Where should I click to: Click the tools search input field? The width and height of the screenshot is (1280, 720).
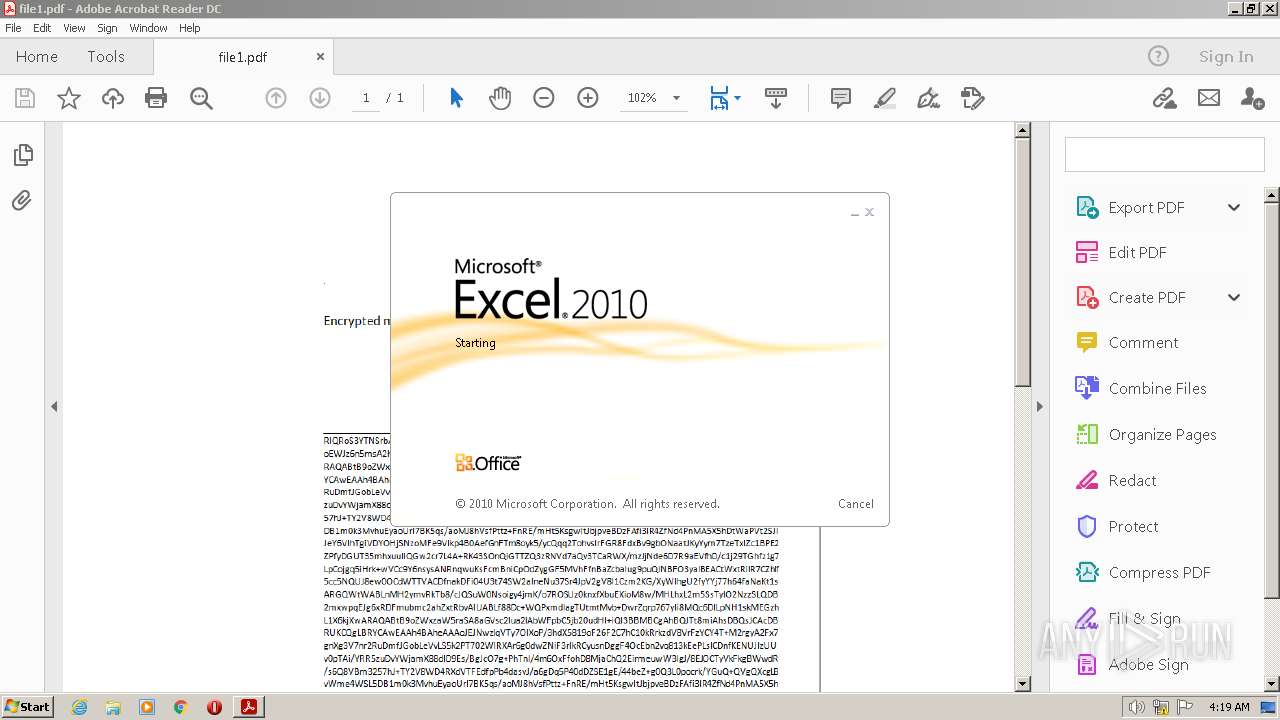coord(1164,155)
